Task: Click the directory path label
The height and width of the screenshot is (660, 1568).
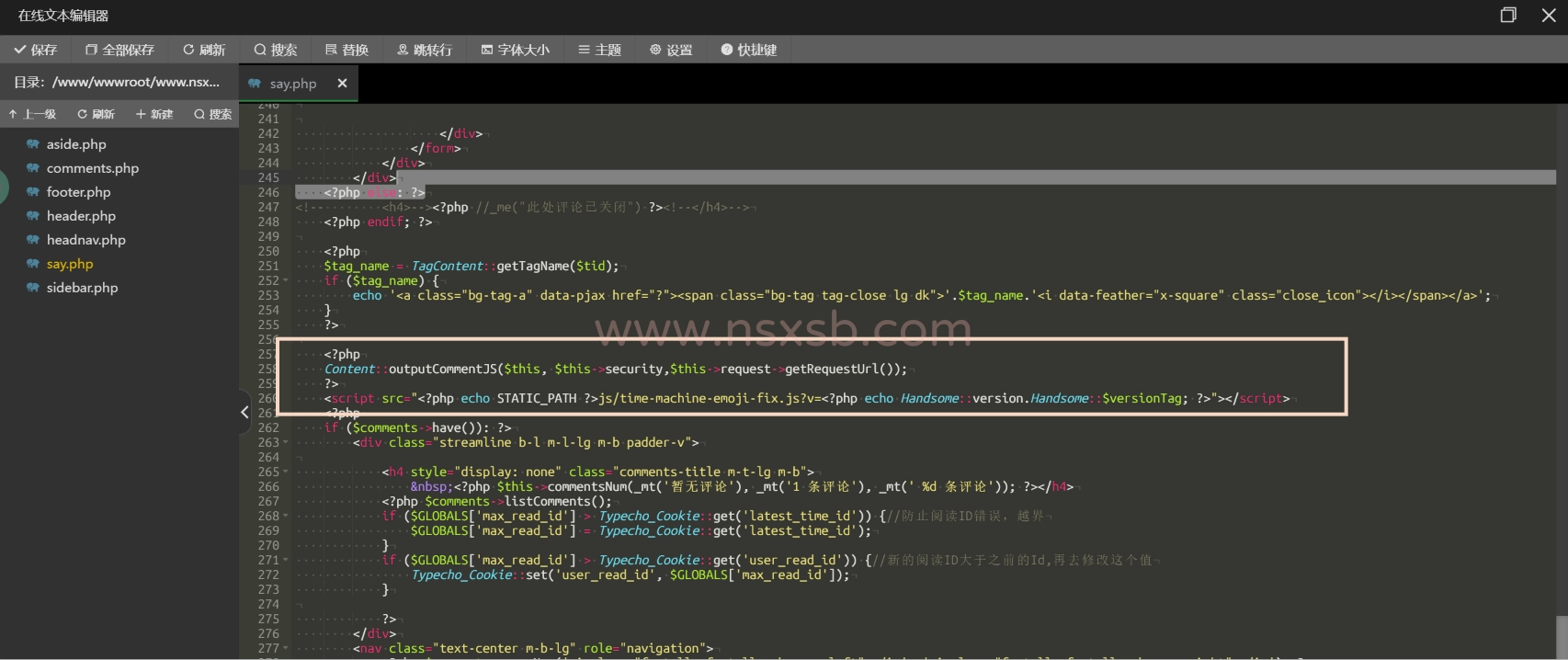Action: (117, 82)
